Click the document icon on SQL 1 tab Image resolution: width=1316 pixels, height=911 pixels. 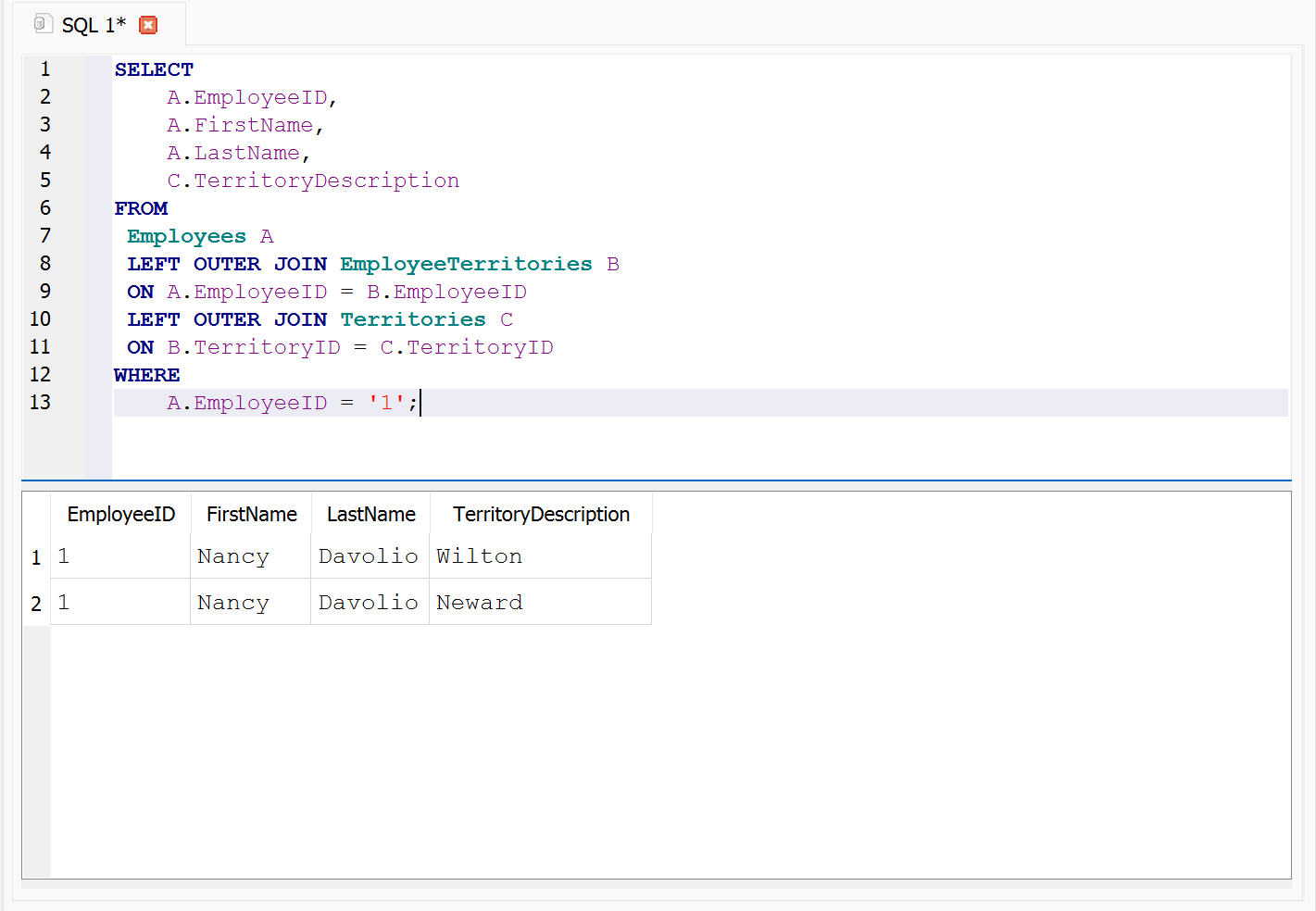[43, 24]
